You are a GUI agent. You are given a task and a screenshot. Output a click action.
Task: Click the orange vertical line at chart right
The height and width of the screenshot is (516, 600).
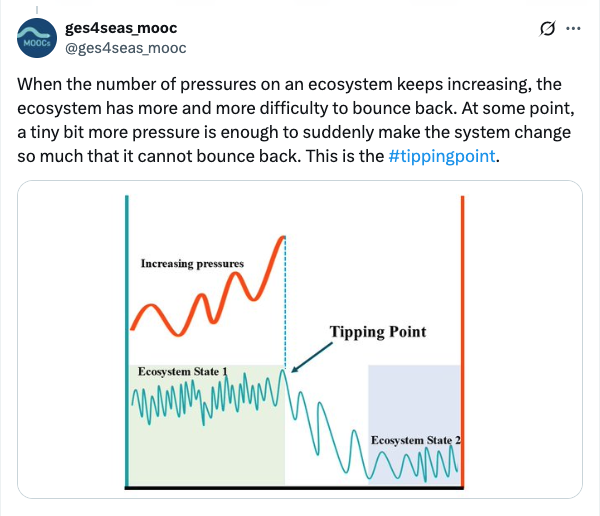463,300
